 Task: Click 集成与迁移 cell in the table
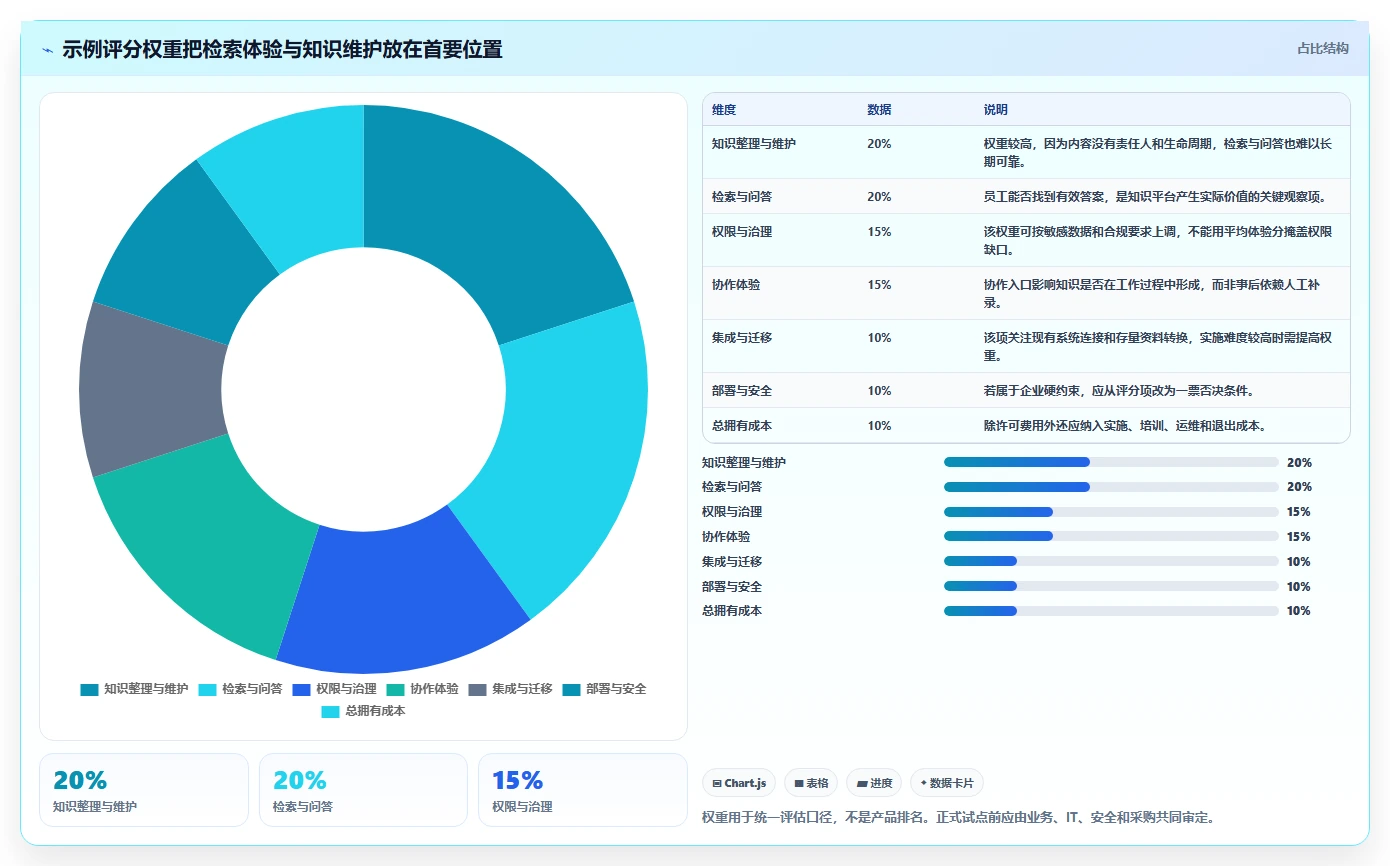pyautogui.click(x=742, y=337)
